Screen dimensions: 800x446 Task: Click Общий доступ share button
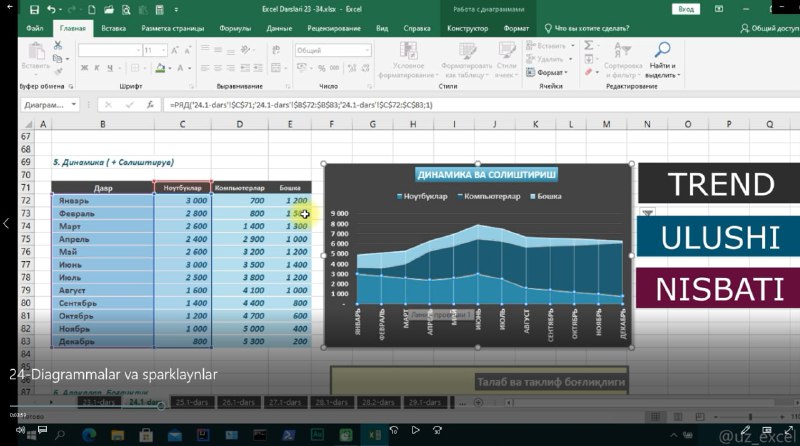pos(770,28)
